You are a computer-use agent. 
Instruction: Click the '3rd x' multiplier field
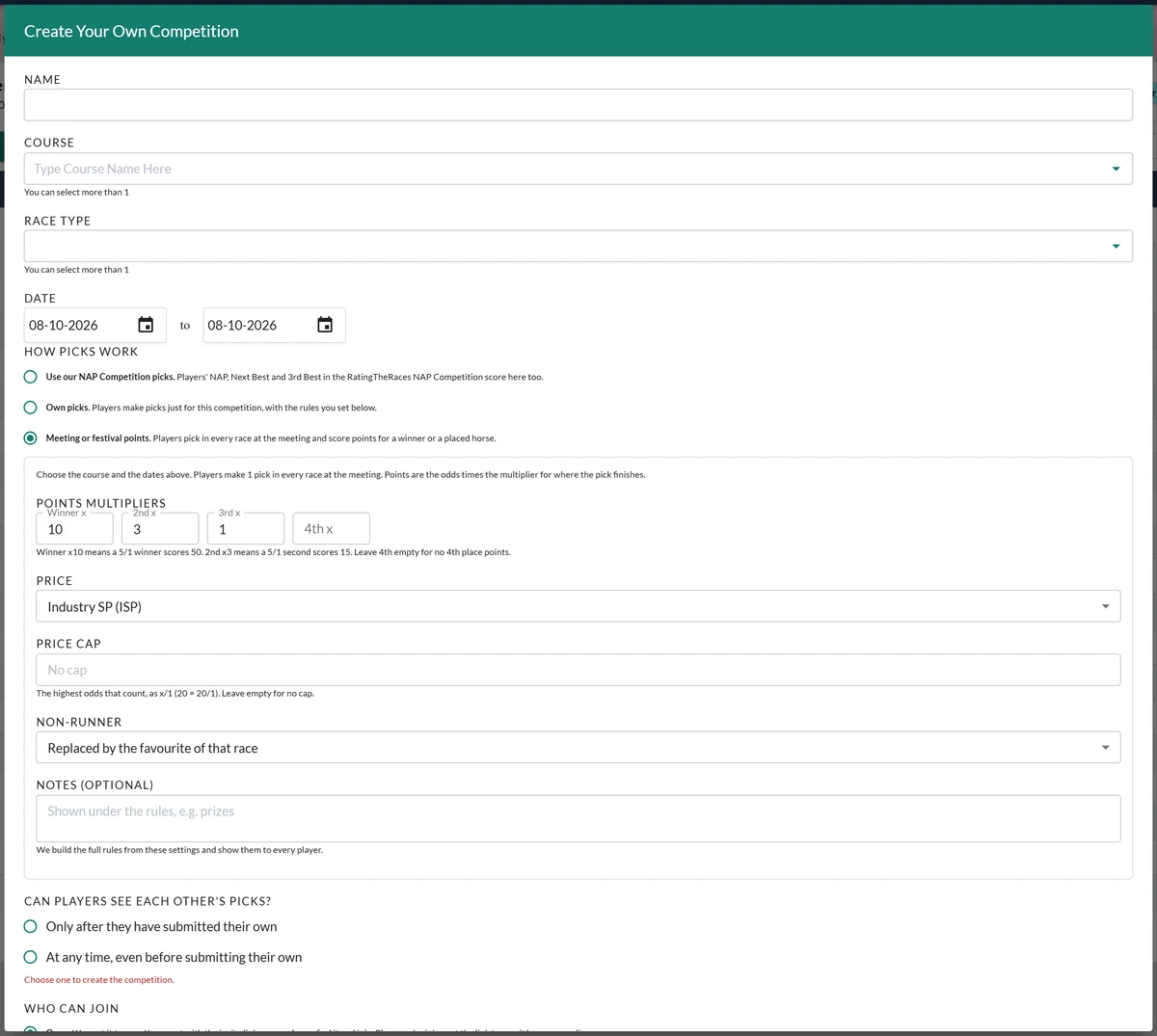point(246,529)
